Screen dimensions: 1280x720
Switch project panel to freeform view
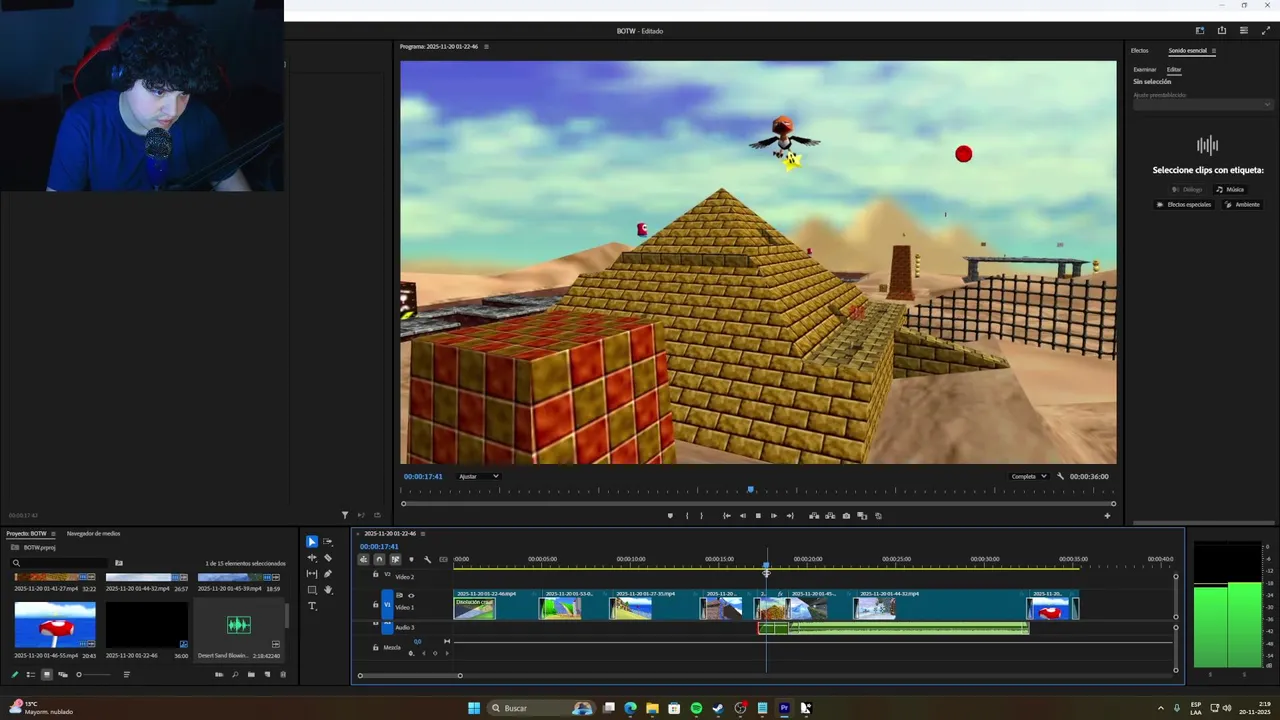(63, 675)
